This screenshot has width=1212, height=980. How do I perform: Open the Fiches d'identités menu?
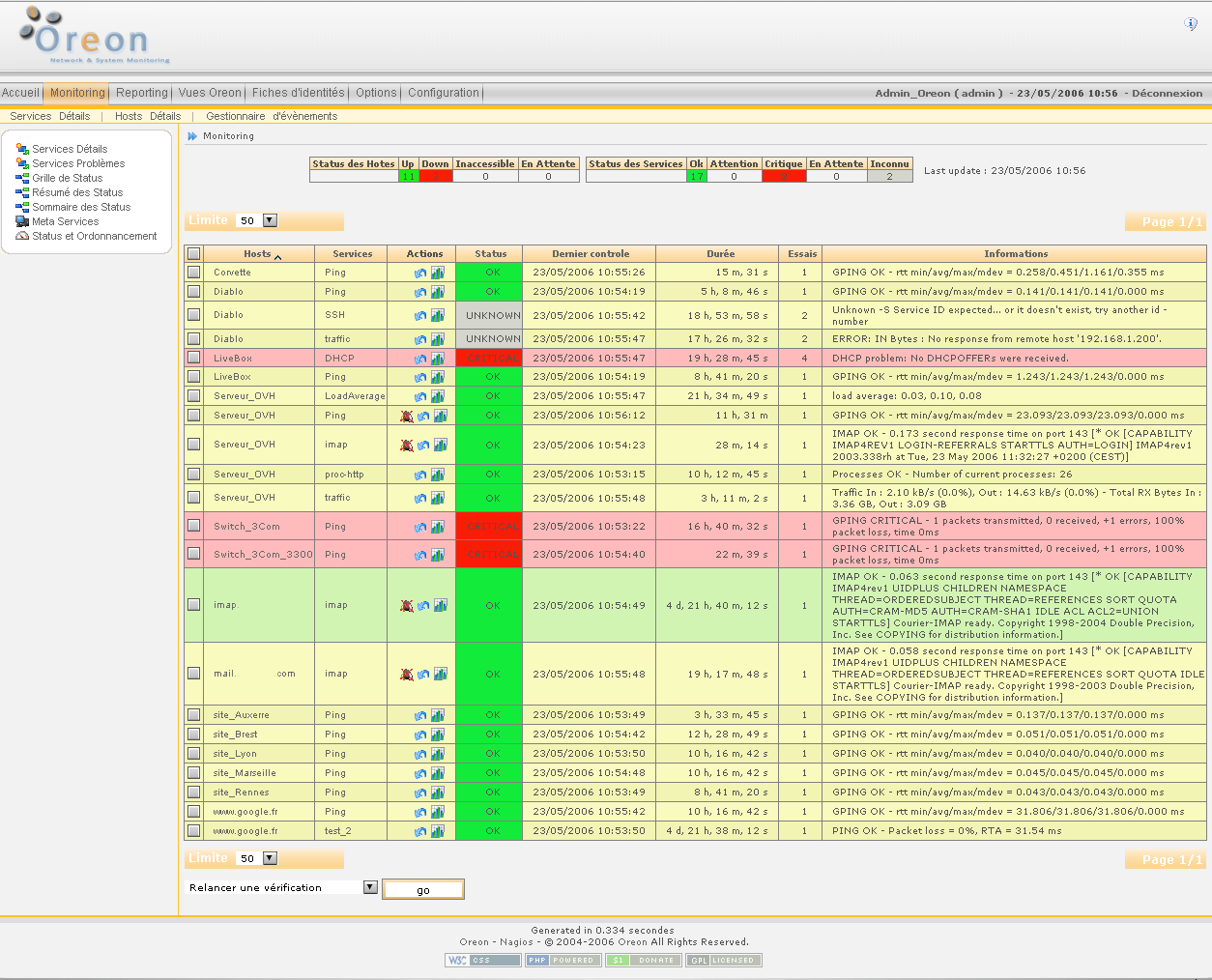pyautogui.click(x=299, y=93)
